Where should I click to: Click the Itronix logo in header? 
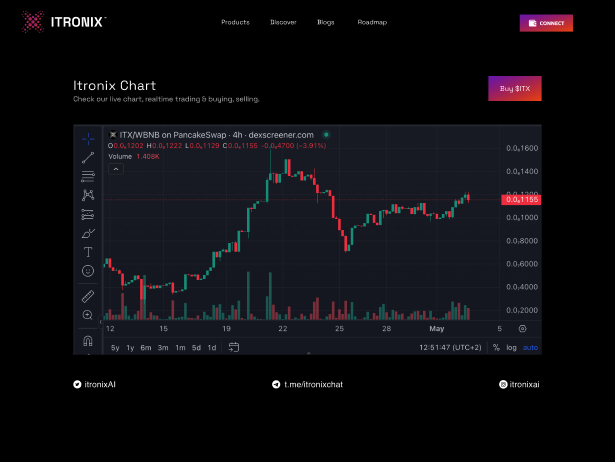point(64,22)
